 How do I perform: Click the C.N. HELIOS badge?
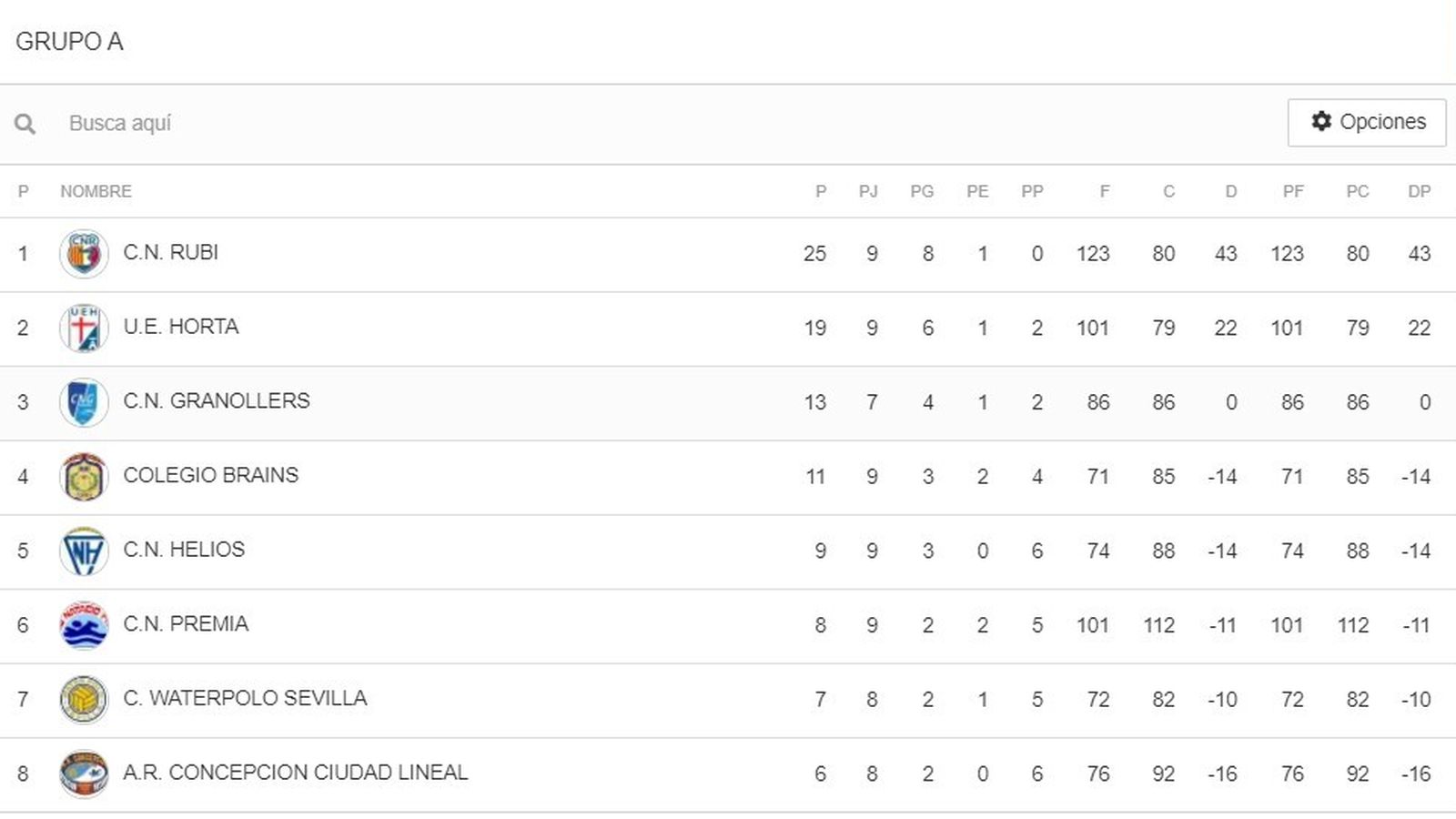83,550
